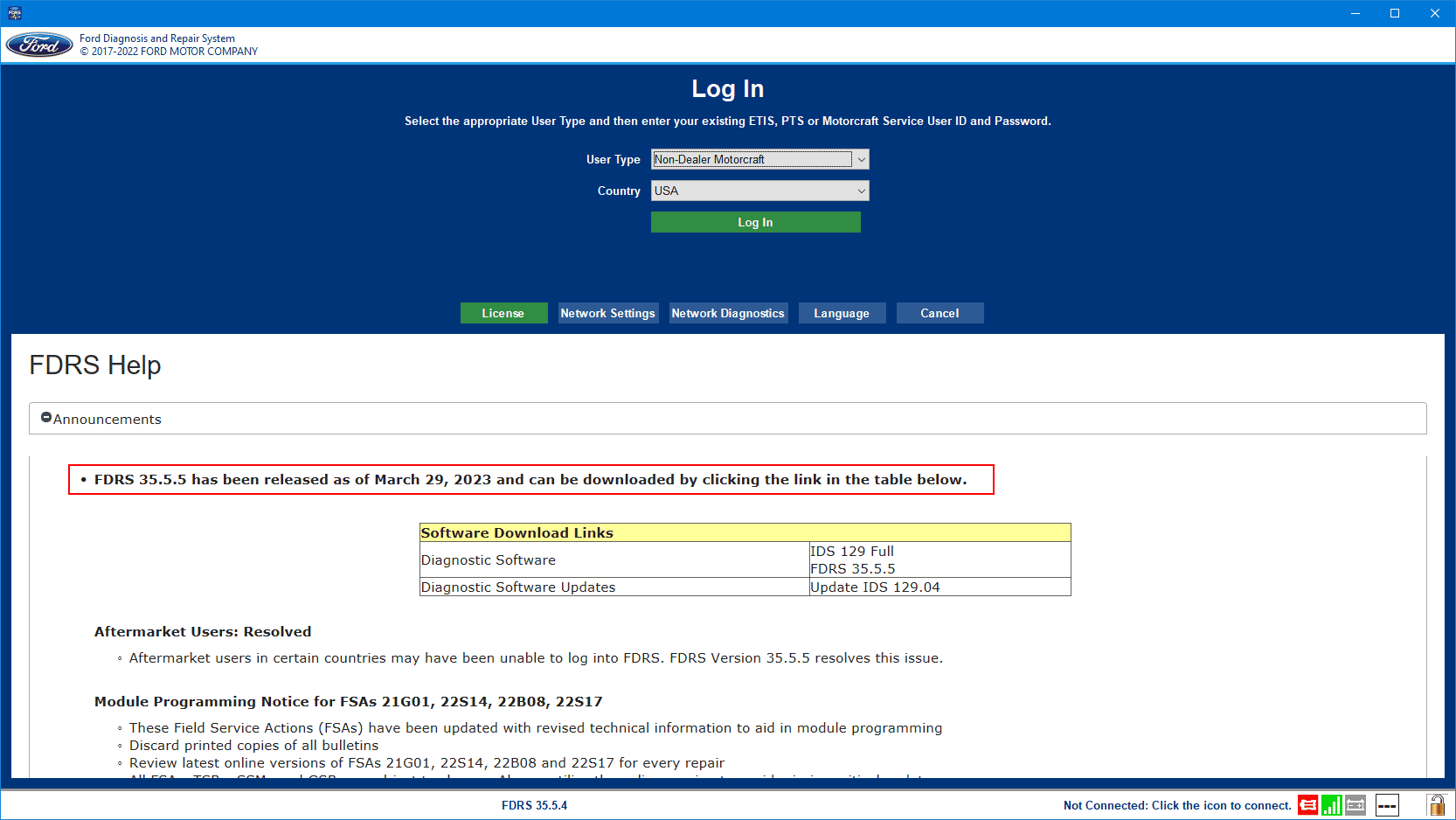Open the Update IDS 129.04 link
Image resolution: width=1456 pixels, height=820 pixels.
click(875, 587)
